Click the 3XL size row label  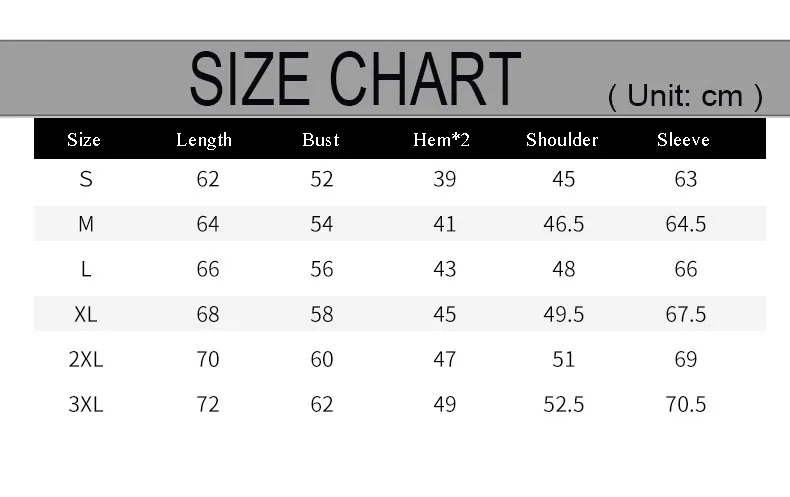coord(86,404)
